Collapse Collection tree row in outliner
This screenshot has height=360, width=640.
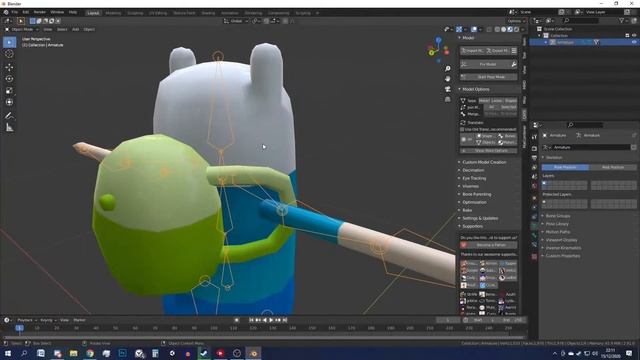[x=540, y=36]
